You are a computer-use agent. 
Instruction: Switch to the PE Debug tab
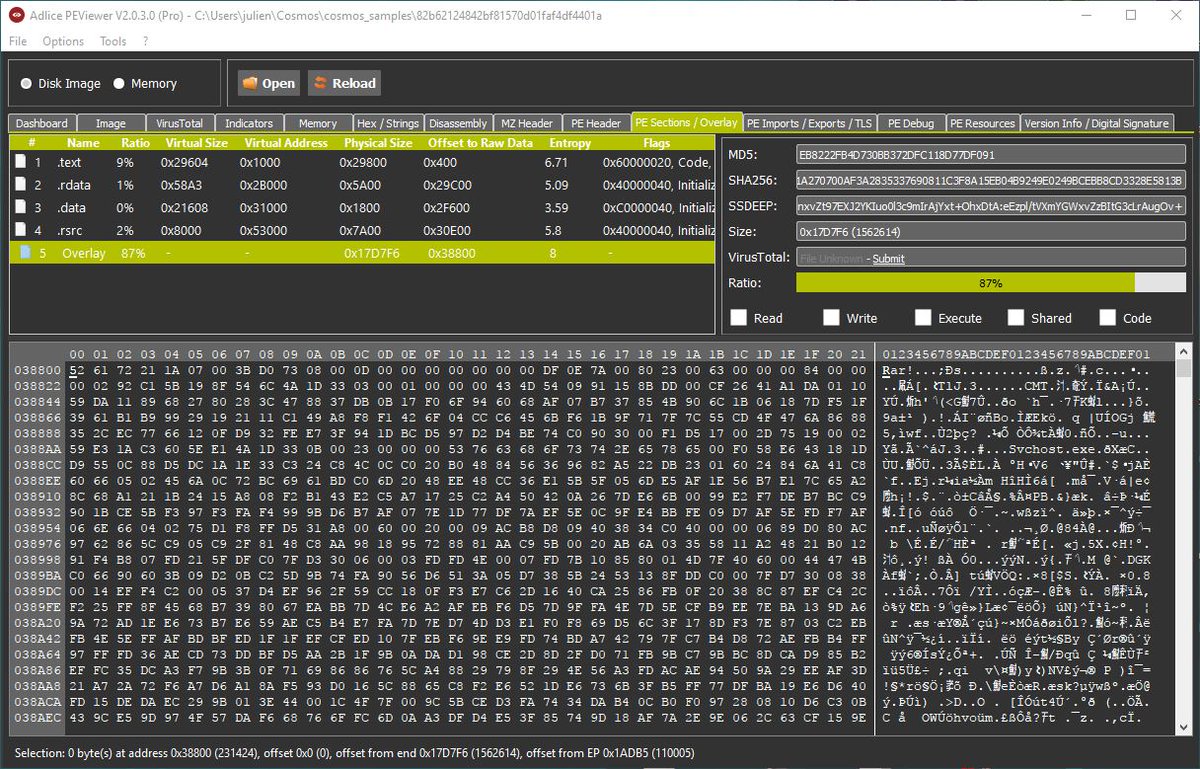coord(911,123)
